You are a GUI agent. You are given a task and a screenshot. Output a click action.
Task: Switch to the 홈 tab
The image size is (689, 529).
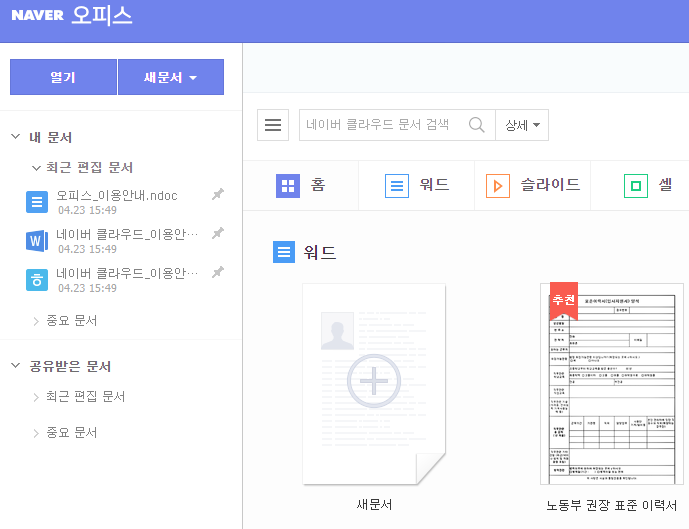pyautogui.click(x=301, y=185)
